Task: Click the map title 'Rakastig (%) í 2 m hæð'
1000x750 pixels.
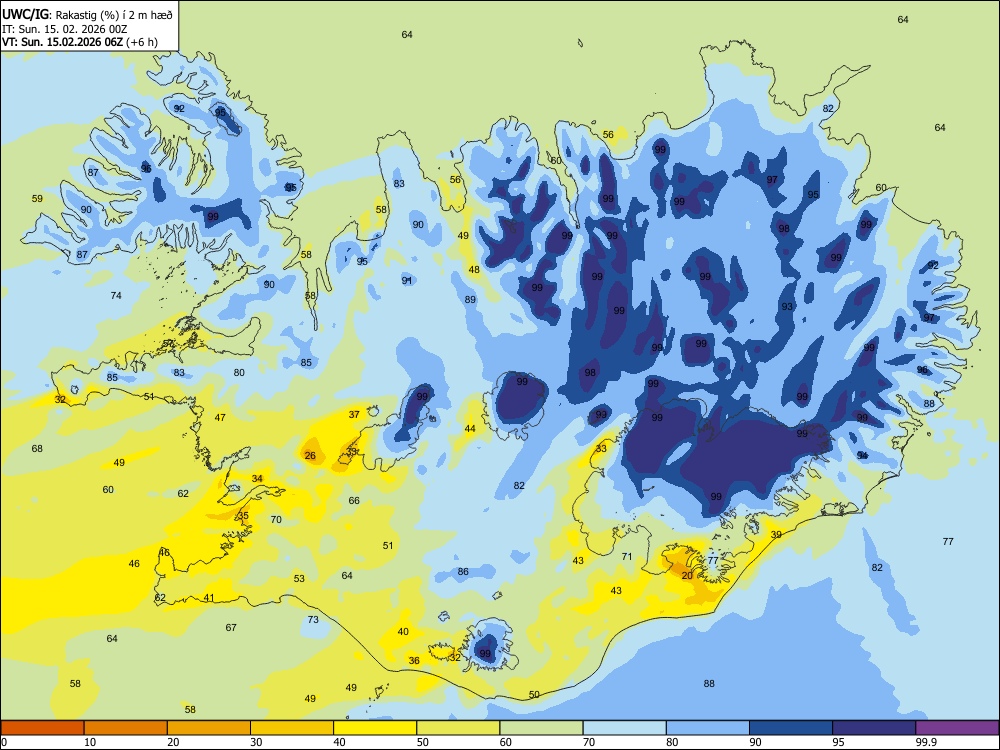Action: pos(115,15)
